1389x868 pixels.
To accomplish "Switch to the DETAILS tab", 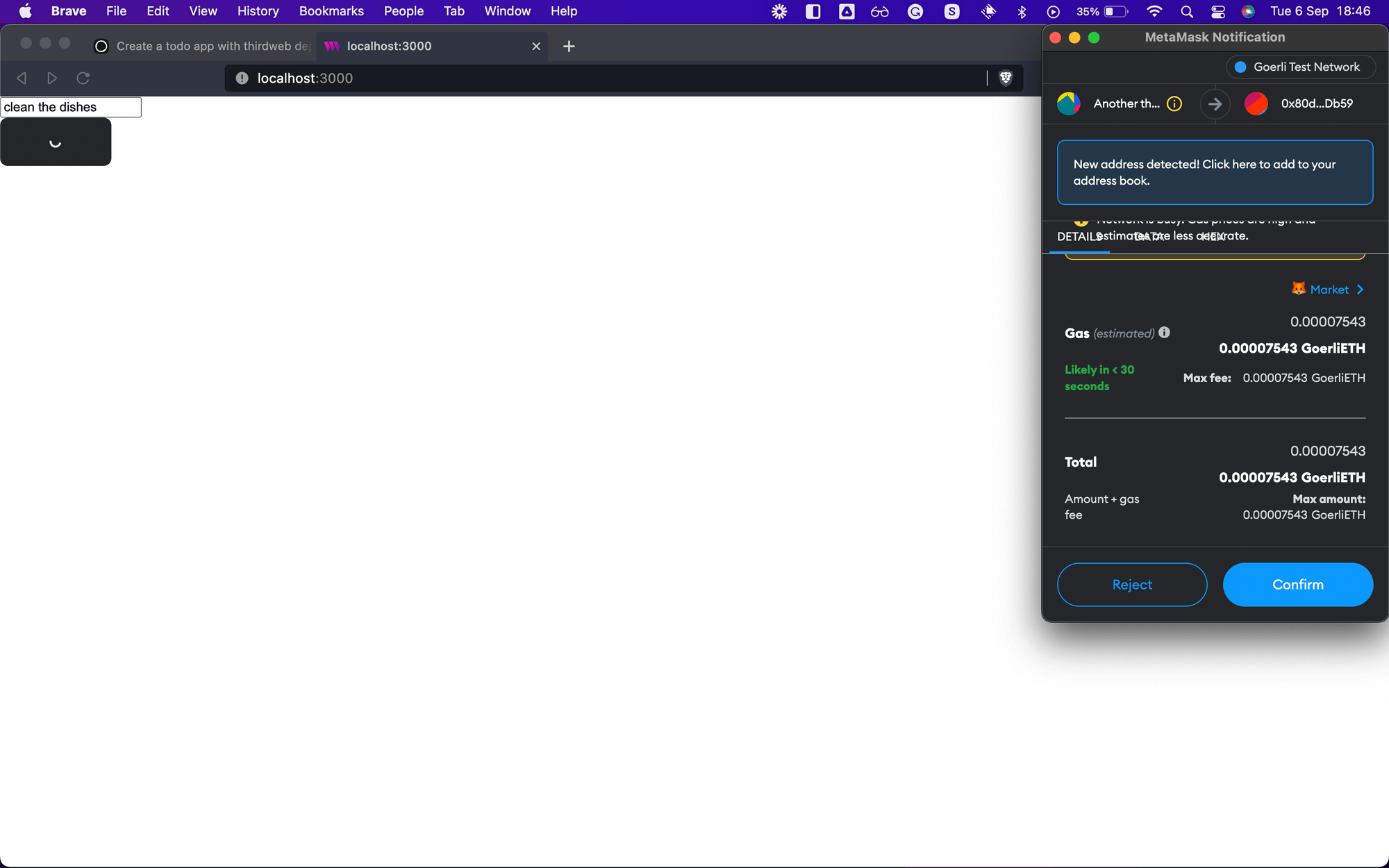I will [1077, 237].
